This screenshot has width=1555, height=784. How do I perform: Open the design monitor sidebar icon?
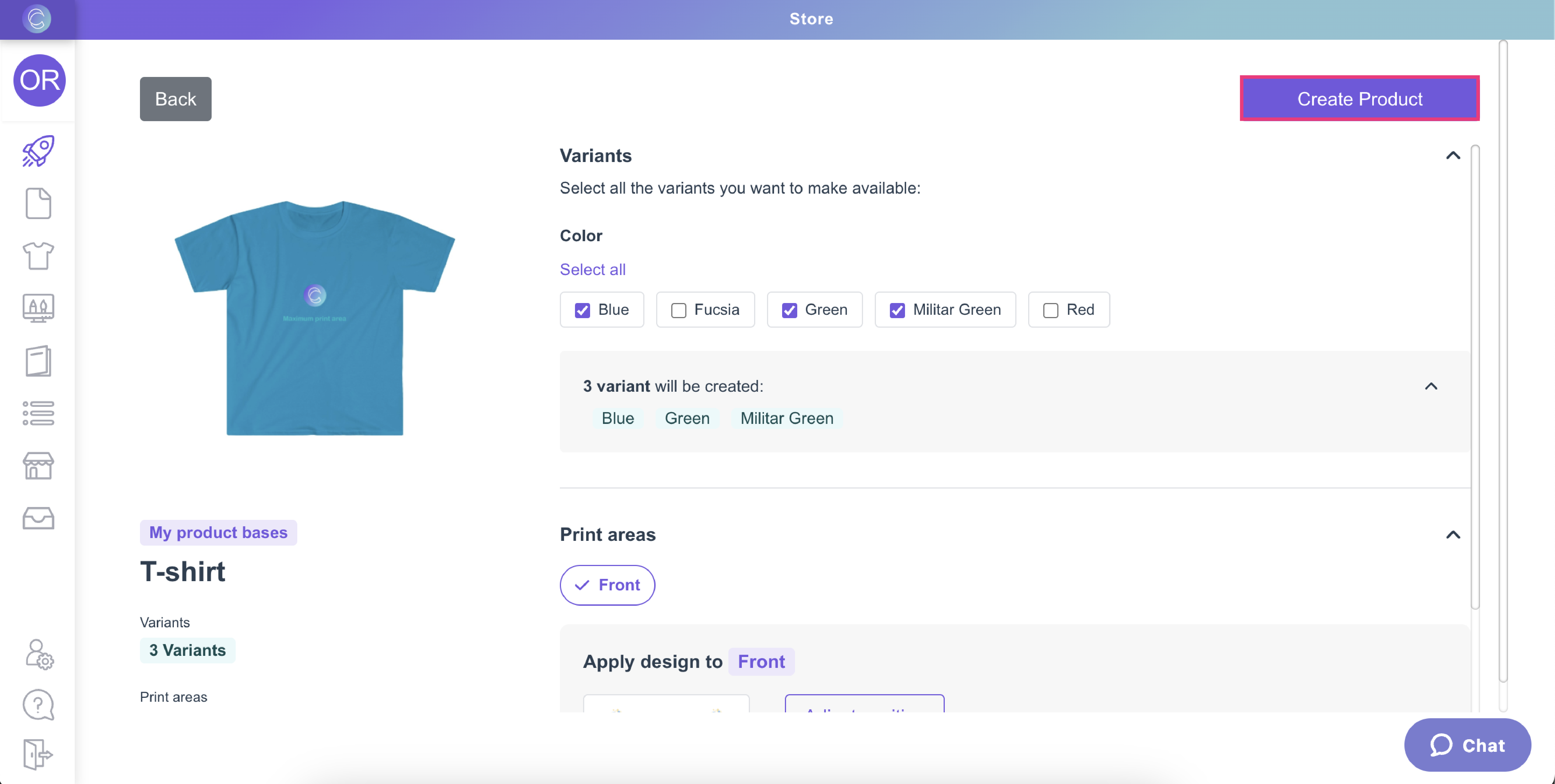[x=38, y=308]
